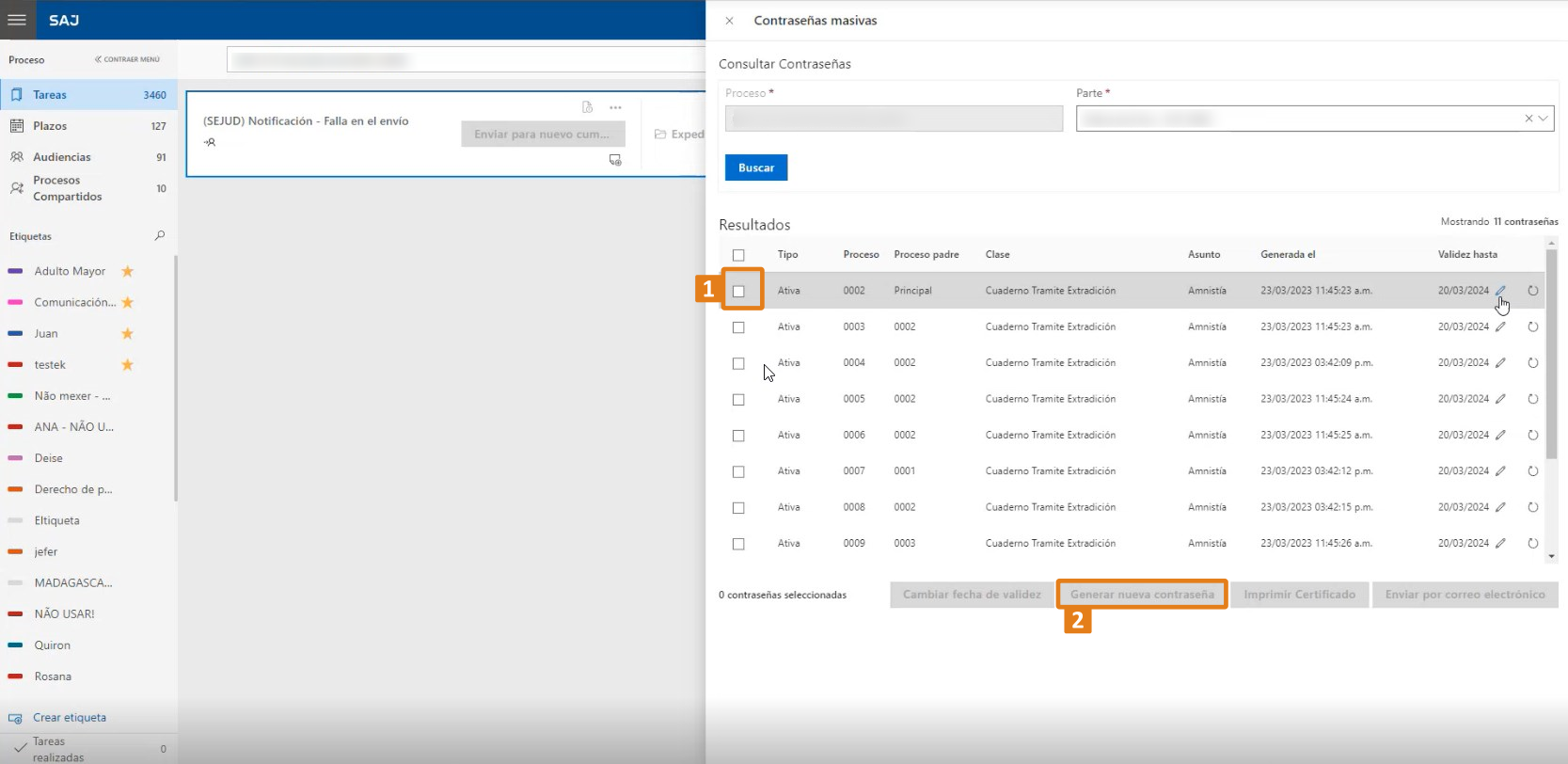The height and width of the screenshot is (764, 1568).
Task: Toggle favorite star for Juan label
Action: tap(128, 334)
